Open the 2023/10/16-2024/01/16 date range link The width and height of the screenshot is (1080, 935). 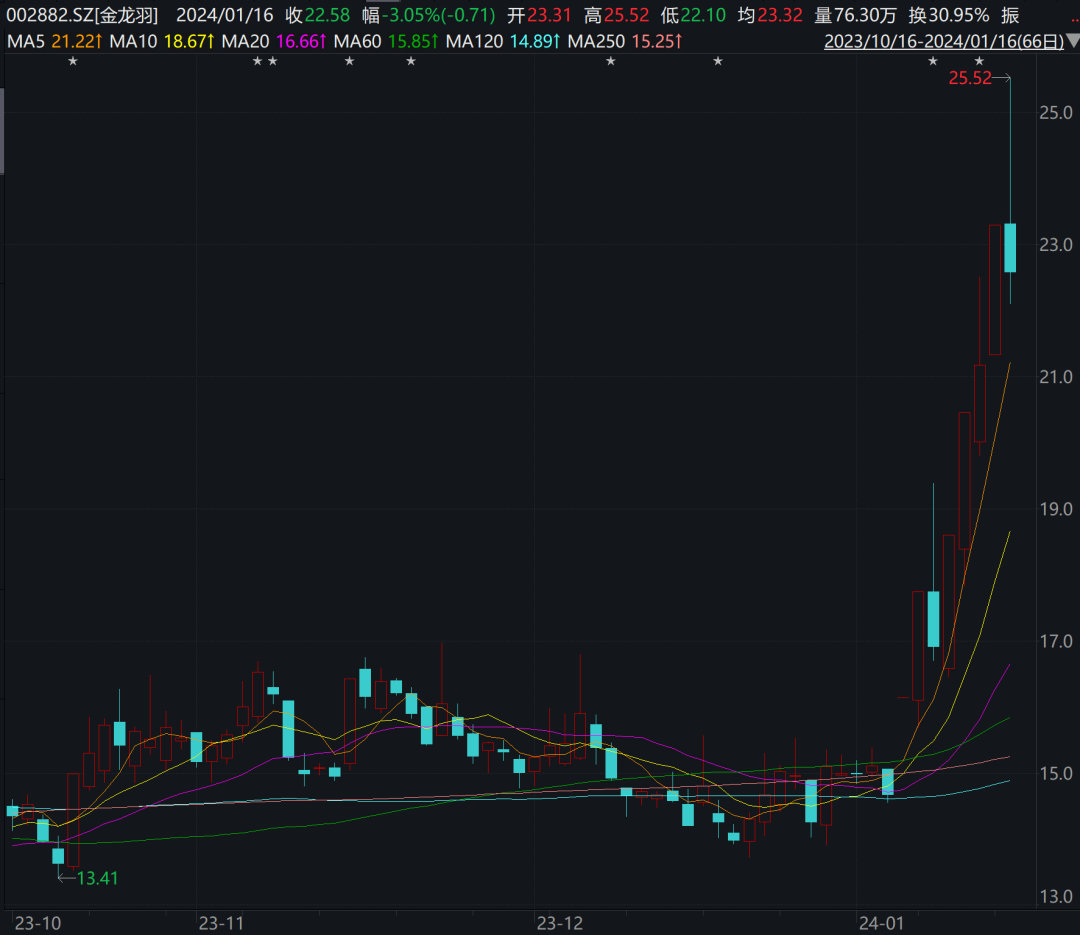(x=941, y=42)
